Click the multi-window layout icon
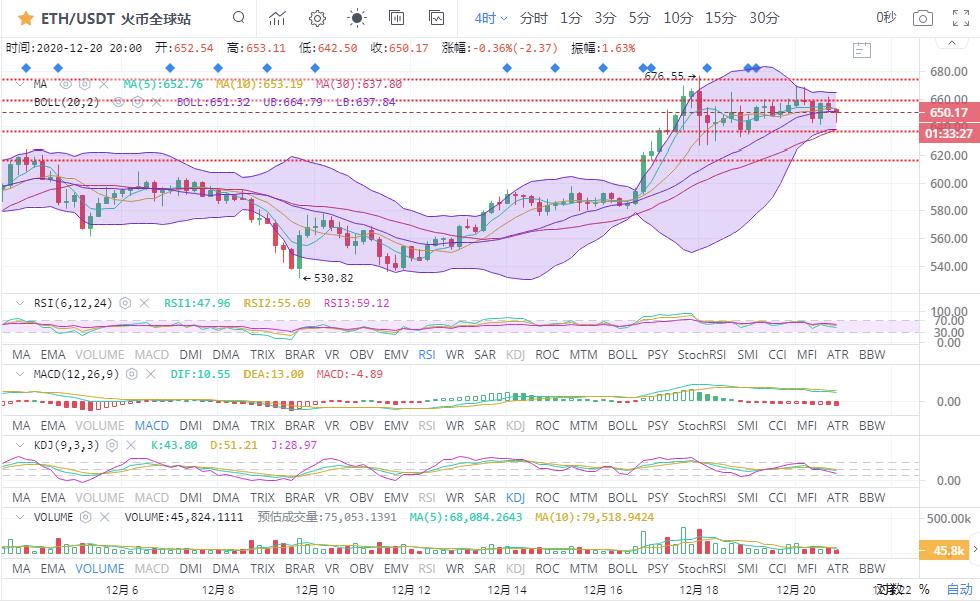This screenshot has width=980, height=601. click(397, 17)
